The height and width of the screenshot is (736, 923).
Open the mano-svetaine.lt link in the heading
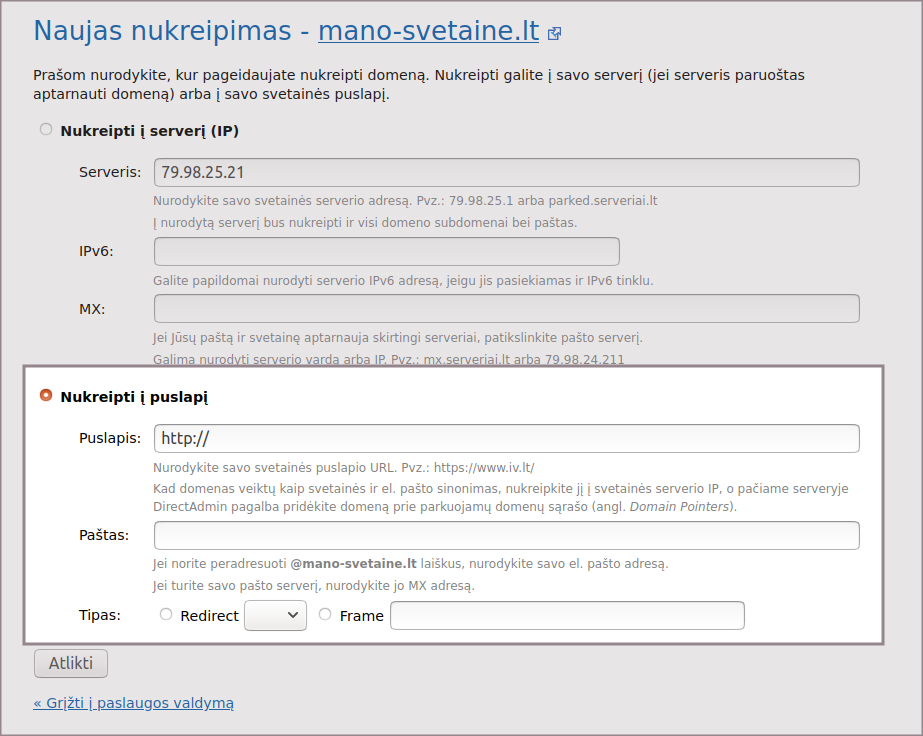[x=428, y=30]
